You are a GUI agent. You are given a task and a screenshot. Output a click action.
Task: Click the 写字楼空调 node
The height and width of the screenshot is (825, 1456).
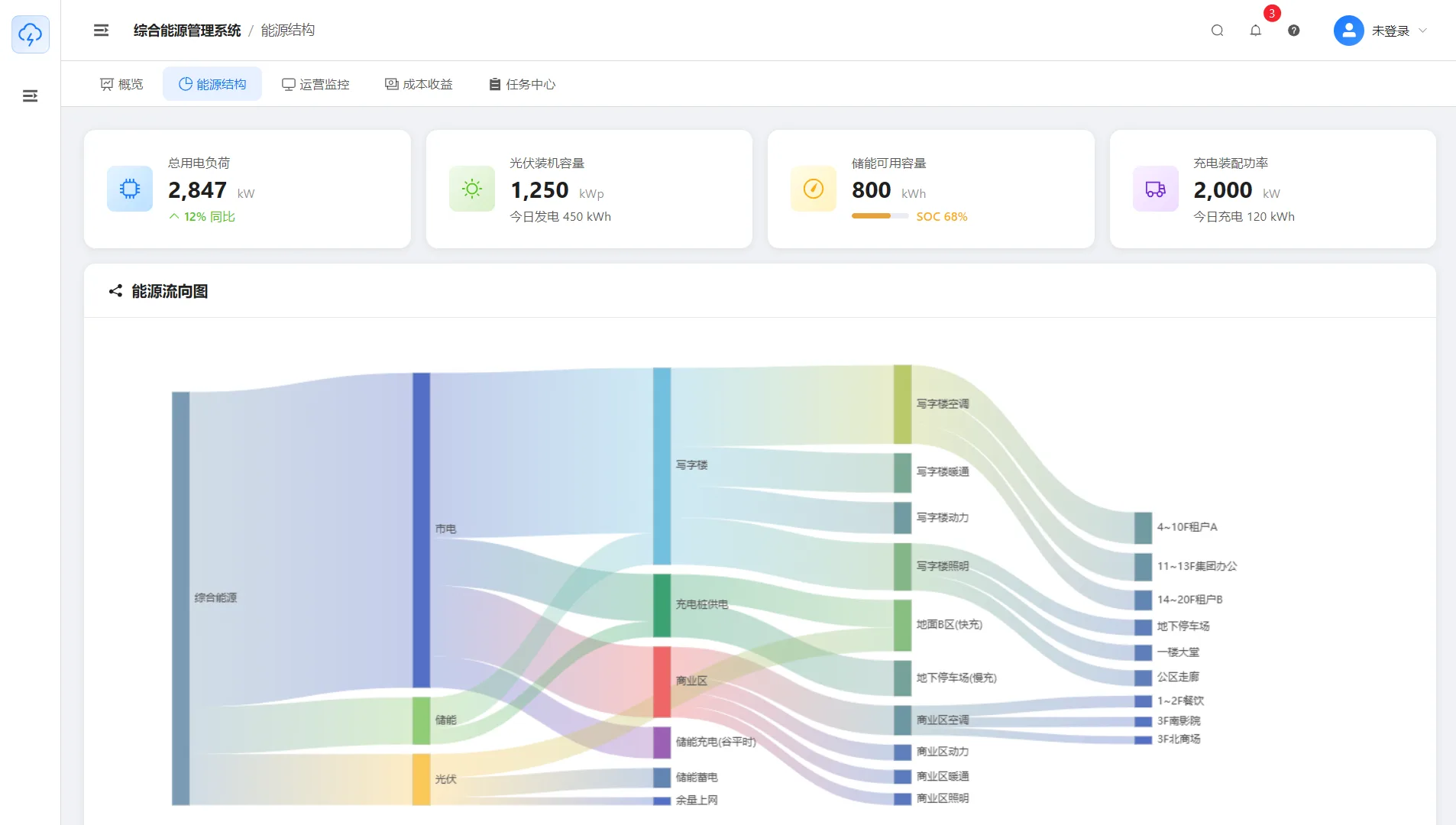[x=902, y=404]
